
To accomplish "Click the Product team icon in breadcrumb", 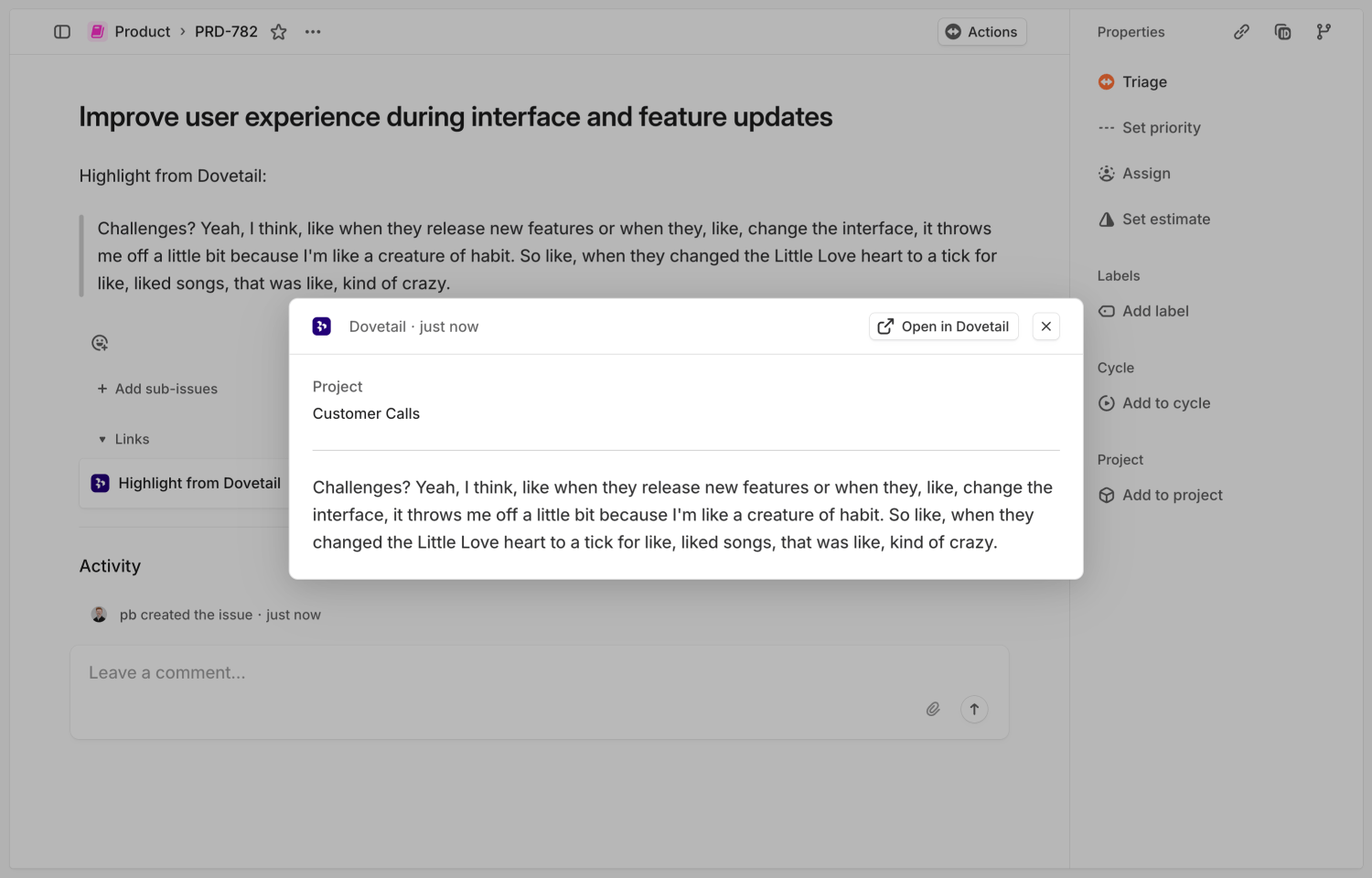I will (x=97, y=32).
